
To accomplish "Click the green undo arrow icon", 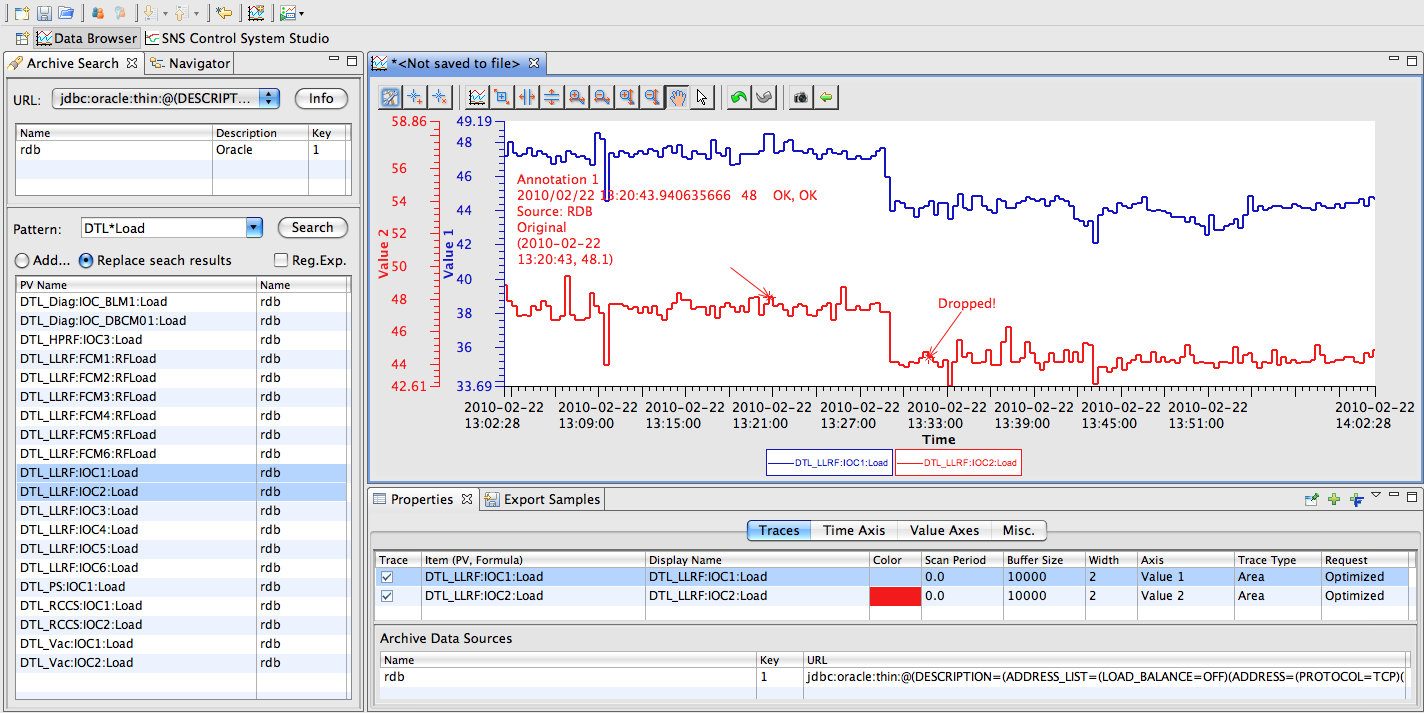I will click(738, 97).
